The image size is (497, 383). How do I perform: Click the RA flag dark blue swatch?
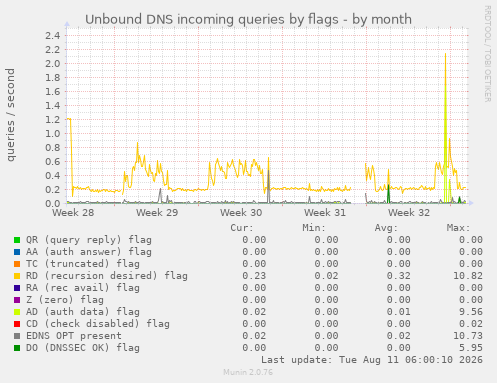point(17,288)
